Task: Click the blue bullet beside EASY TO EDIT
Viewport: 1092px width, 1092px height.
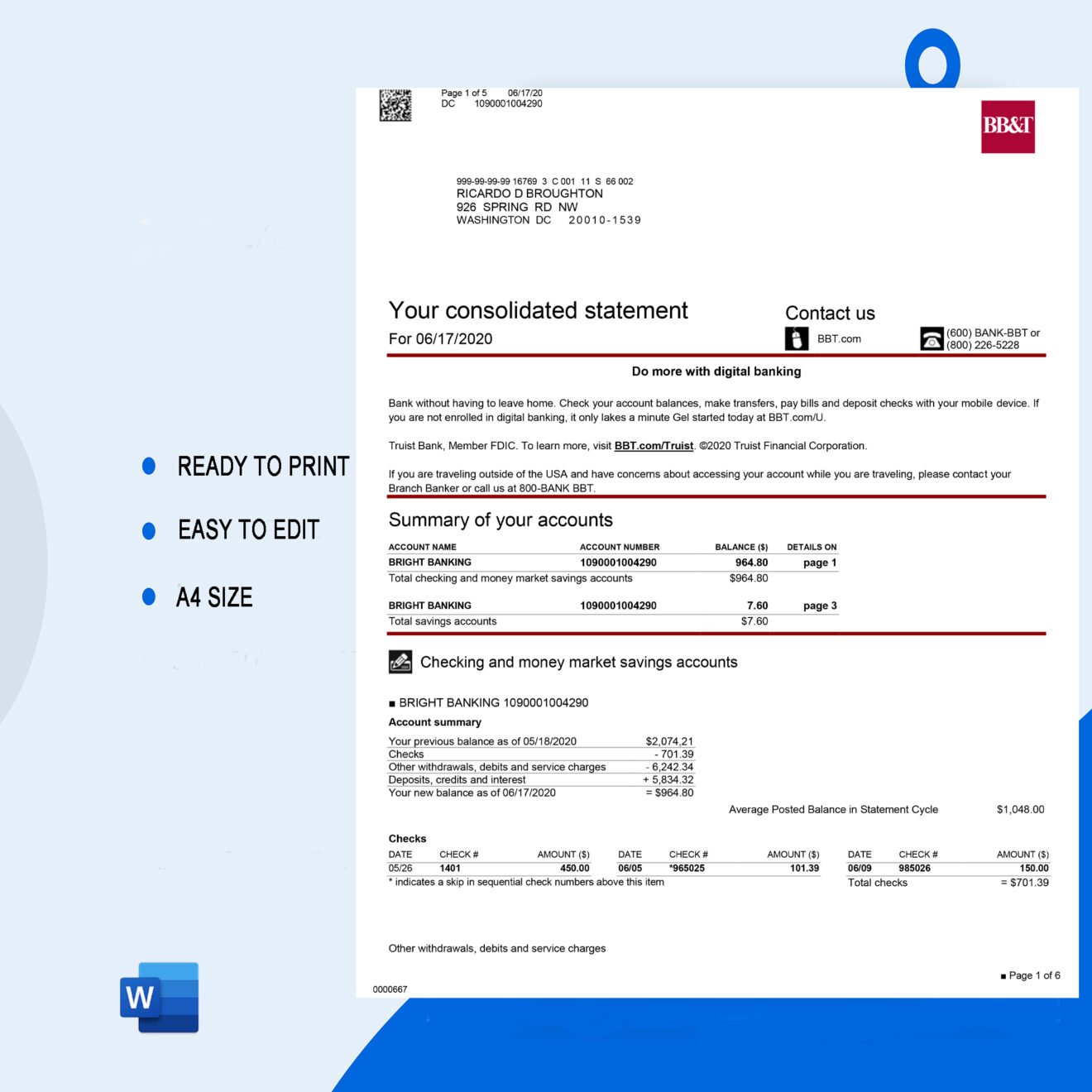Action: [x=149, y=530]
